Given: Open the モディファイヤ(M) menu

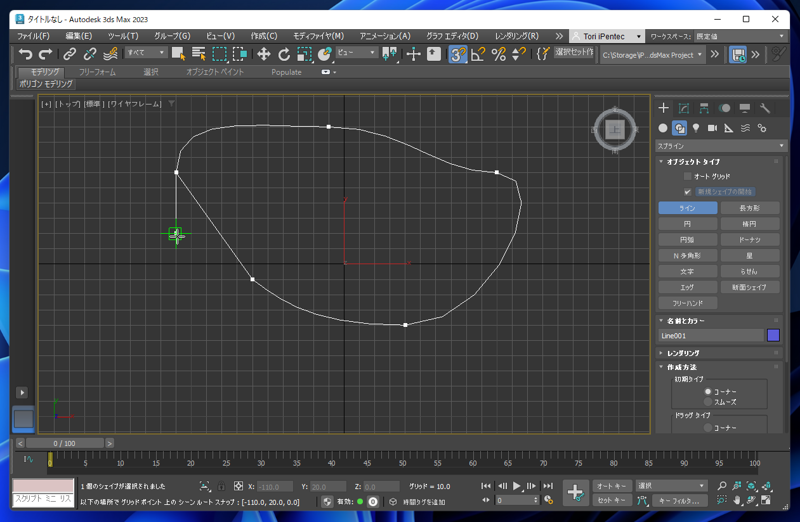Looking at the screenshot, I should [318, 36].
